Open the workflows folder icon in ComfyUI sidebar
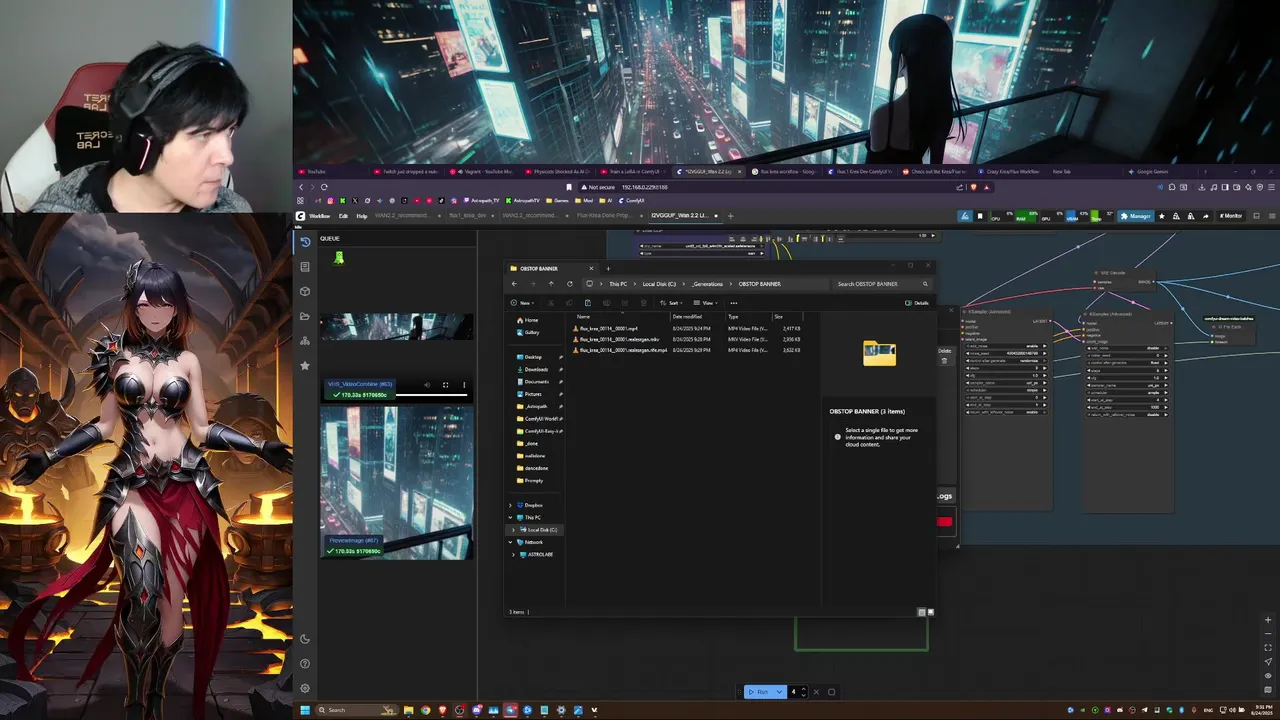 pos(305,316)
